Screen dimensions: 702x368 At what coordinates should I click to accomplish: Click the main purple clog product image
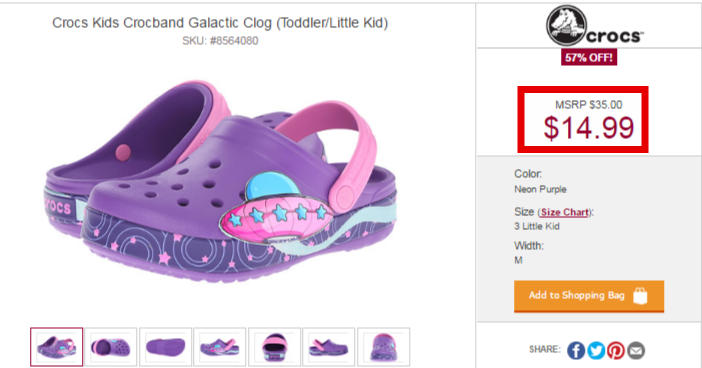click(220, 181)
